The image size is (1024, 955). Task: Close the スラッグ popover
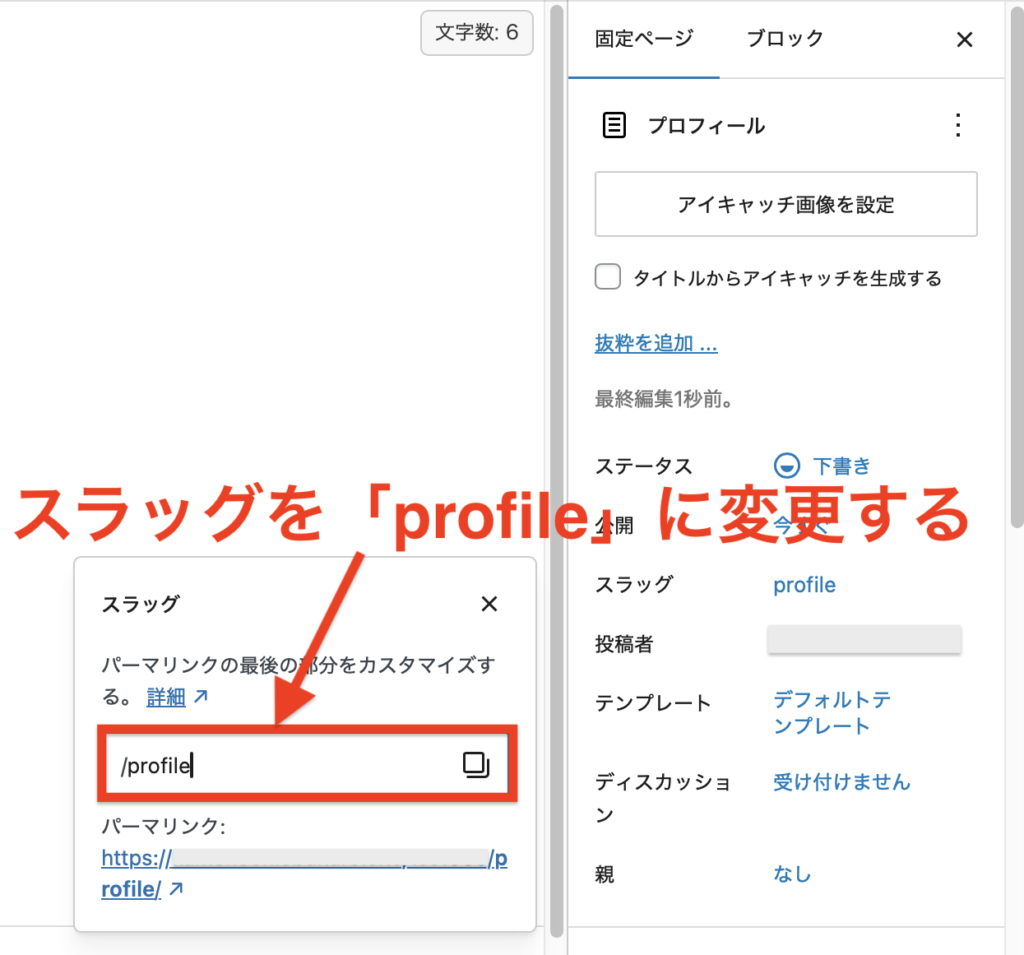pos(488,604)
